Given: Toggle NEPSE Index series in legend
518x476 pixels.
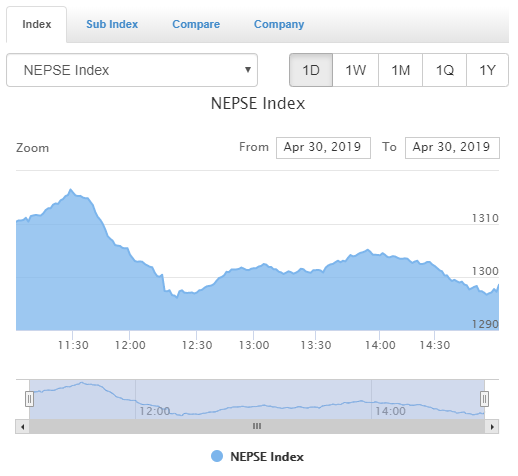Looking at the screenshot, I should point(257,457).
